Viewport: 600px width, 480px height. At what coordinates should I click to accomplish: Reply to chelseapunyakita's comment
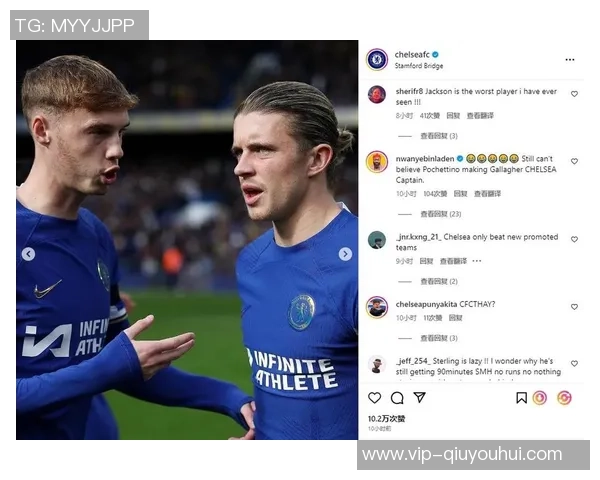(455, 318)
